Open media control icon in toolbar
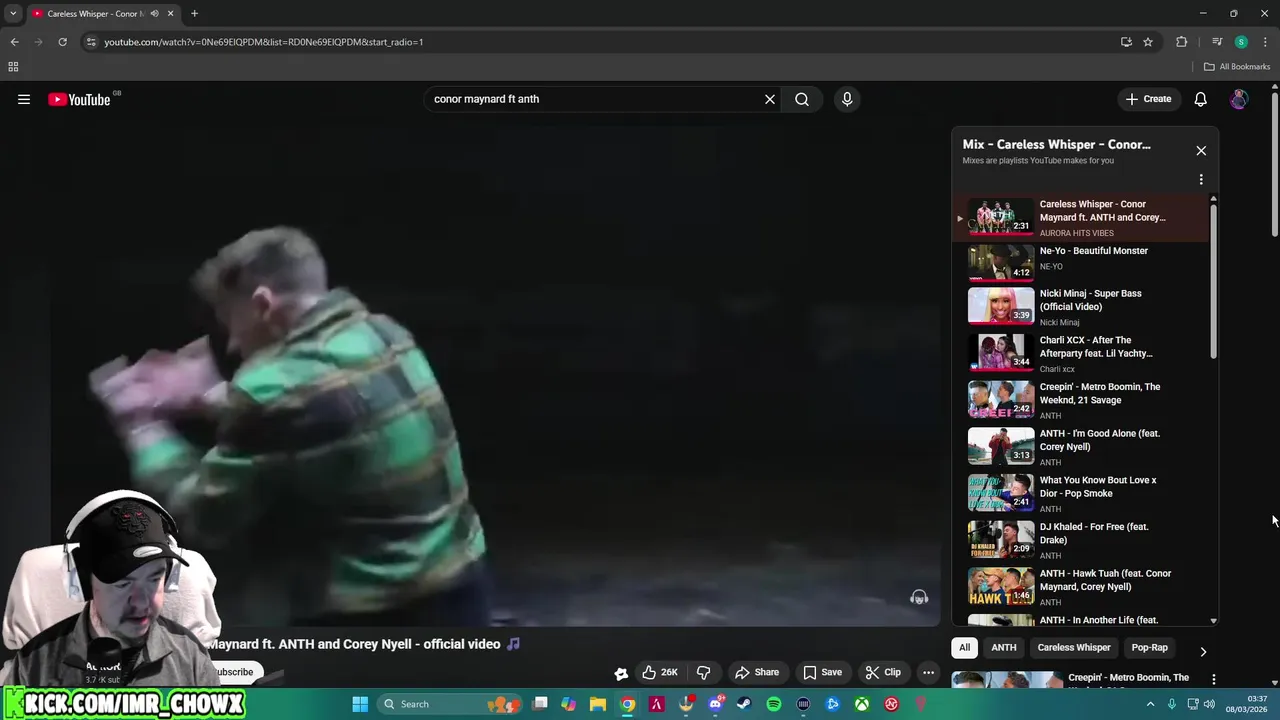Image resolution: width=1280 pixels, height=720 pixels. [1217, 42]
